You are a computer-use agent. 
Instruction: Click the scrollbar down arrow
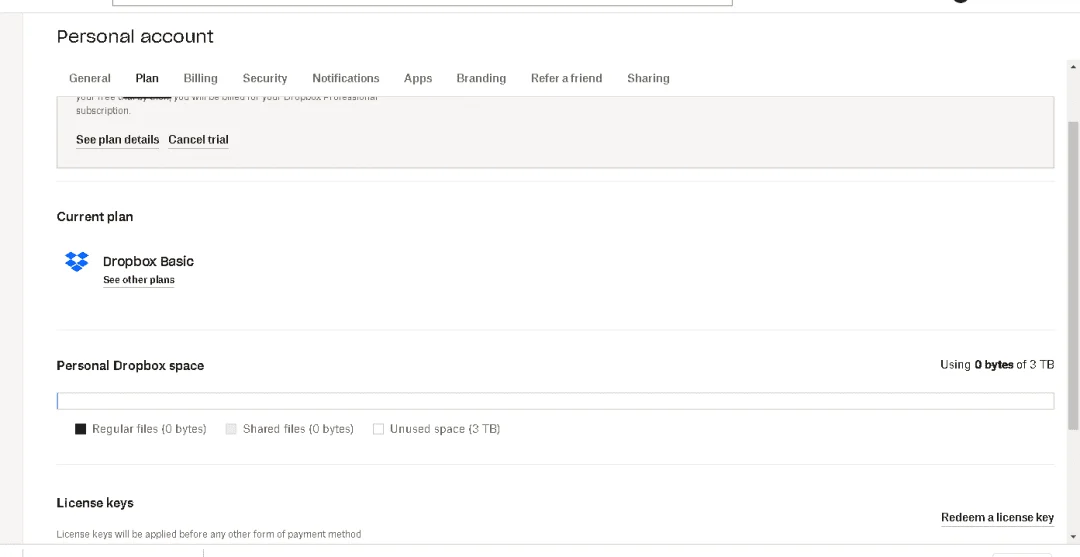point(1073,536)
